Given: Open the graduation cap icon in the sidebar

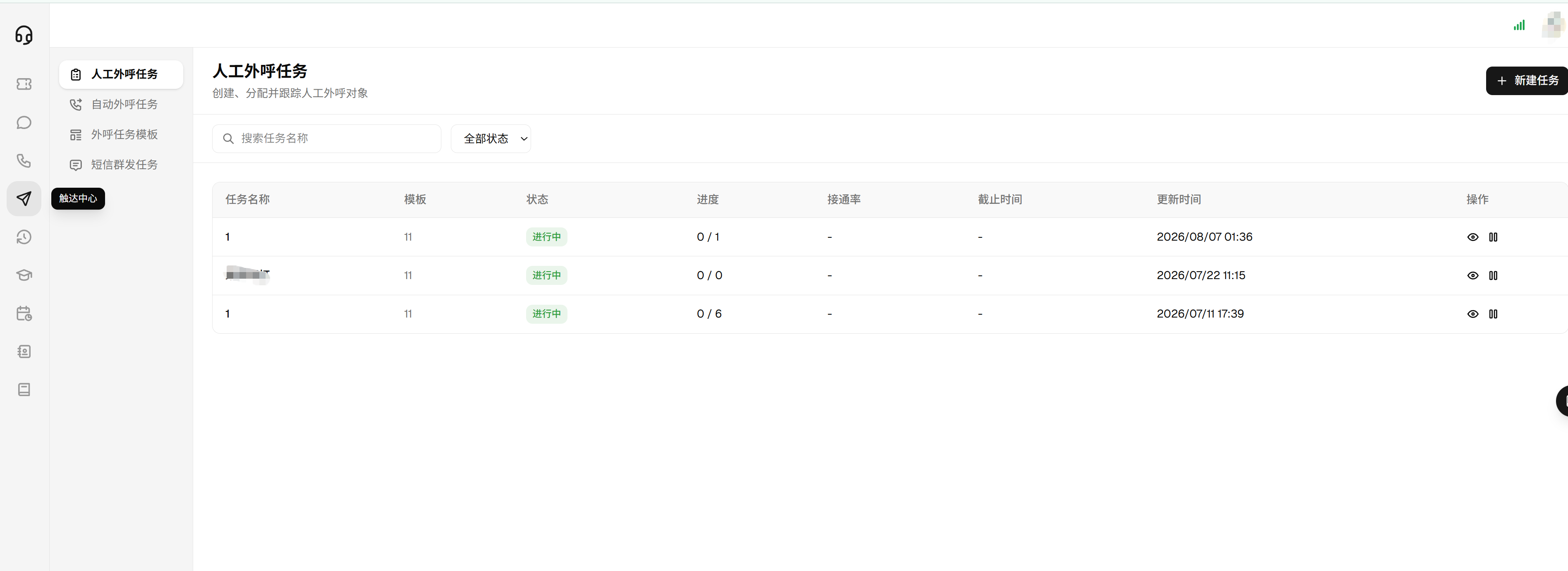Looking at the screenshot, I should (x=24, y=275).
